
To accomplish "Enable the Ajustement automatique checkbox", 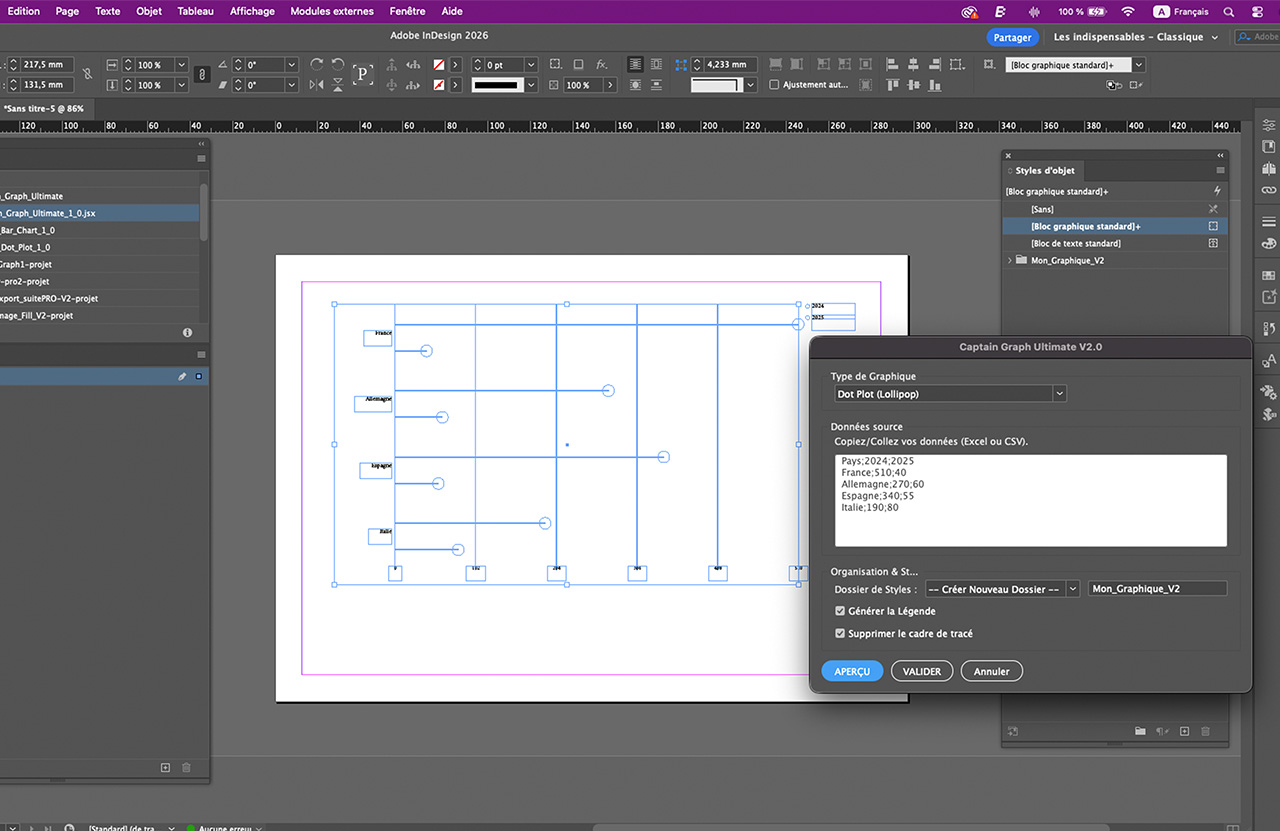I will pos(774,85).
